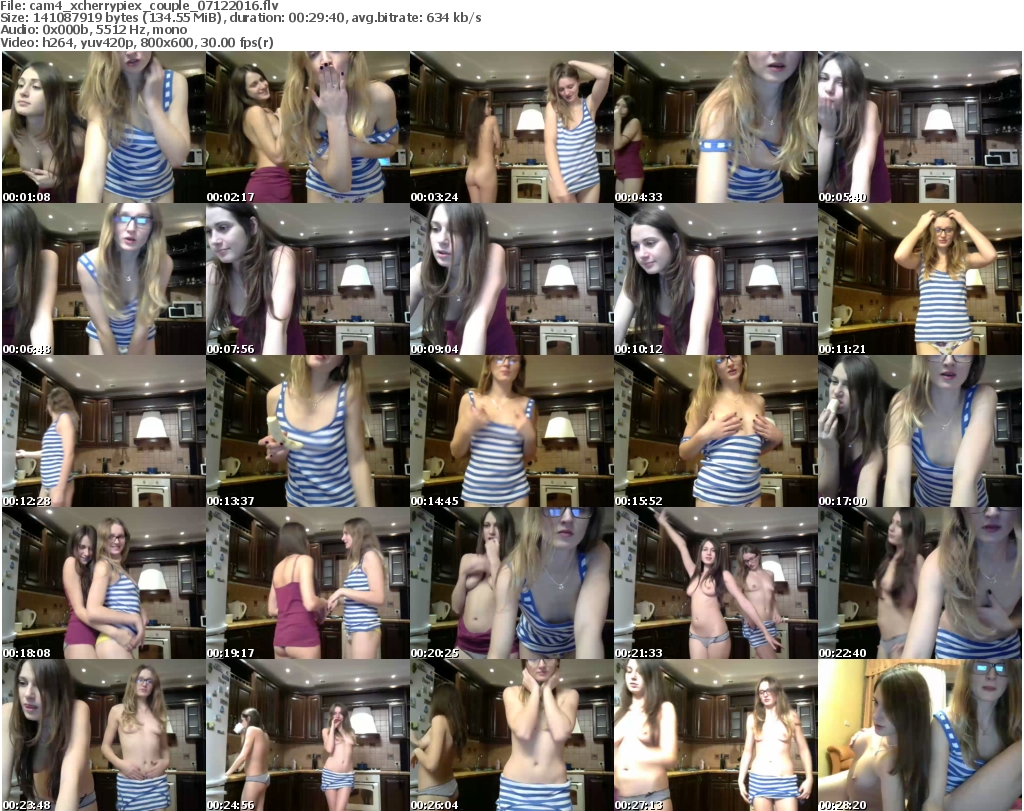1024x811 pixels.
Task: Select the thumbnail timestamped 00:07:56
Action: click(307, 280)
